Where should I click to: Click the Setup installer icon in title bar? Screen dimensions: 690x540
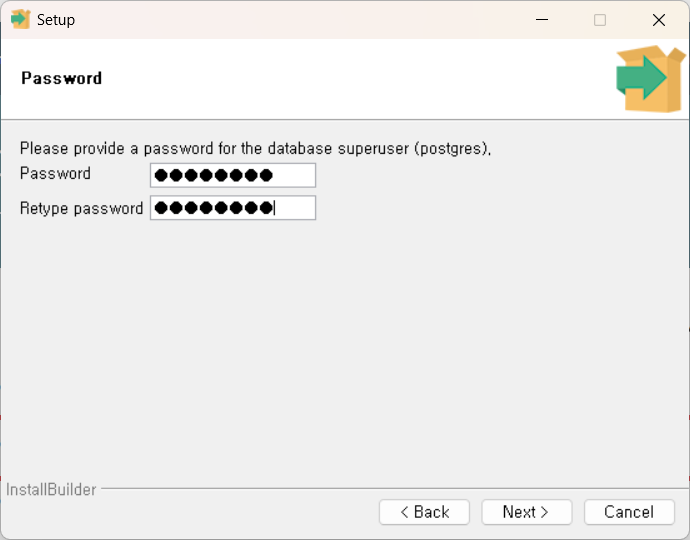point(20,19)
